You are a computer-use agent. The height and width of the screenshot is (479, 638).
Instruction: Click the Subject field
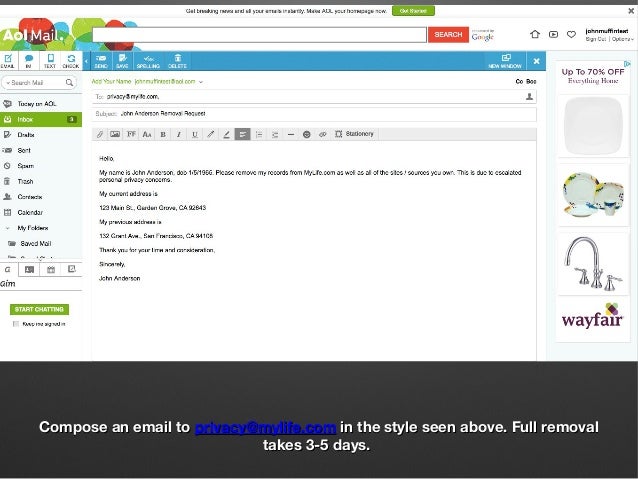point(313,114)
